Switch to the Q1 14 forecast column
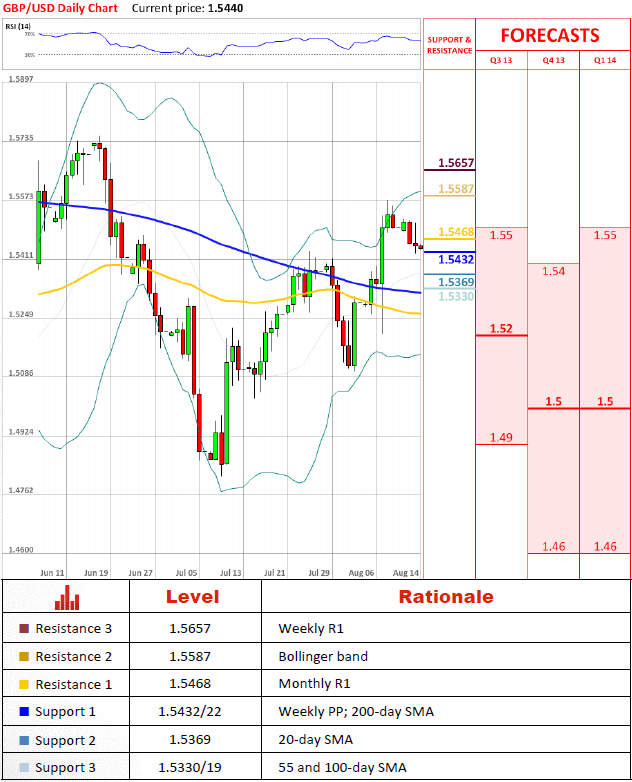632x782 pixels. 605,61
